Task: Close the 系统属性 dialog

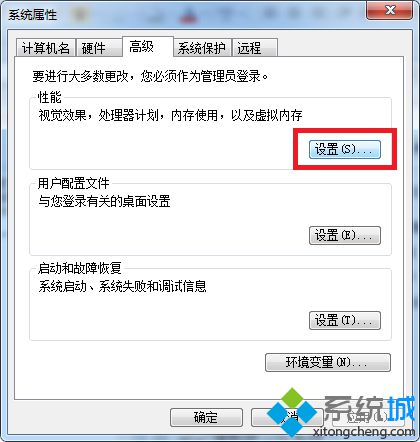Action: pos(389,11)
